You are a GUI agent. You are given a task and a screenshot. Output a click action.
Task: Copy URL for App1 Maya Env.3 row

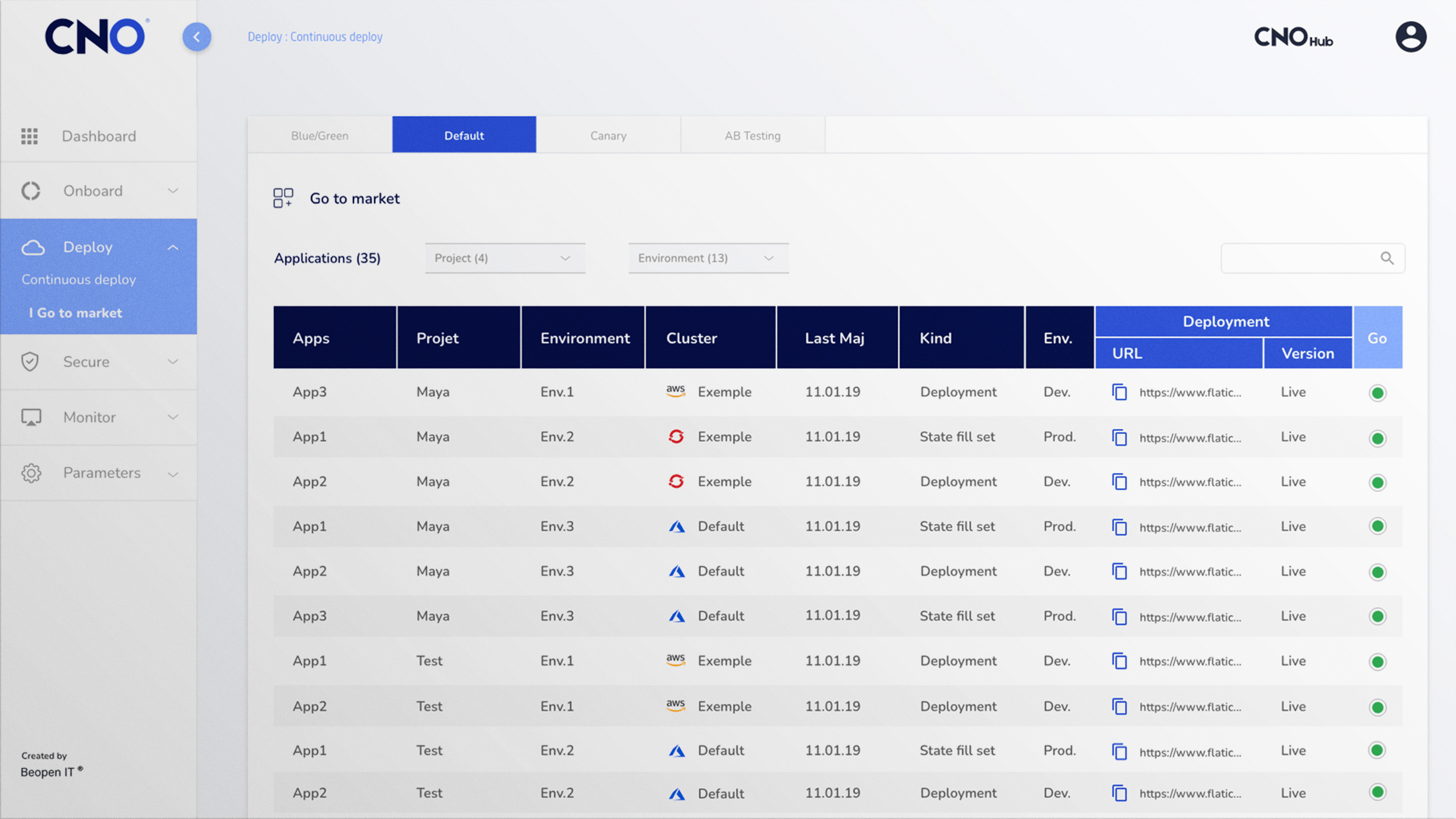click(1119, 527)
